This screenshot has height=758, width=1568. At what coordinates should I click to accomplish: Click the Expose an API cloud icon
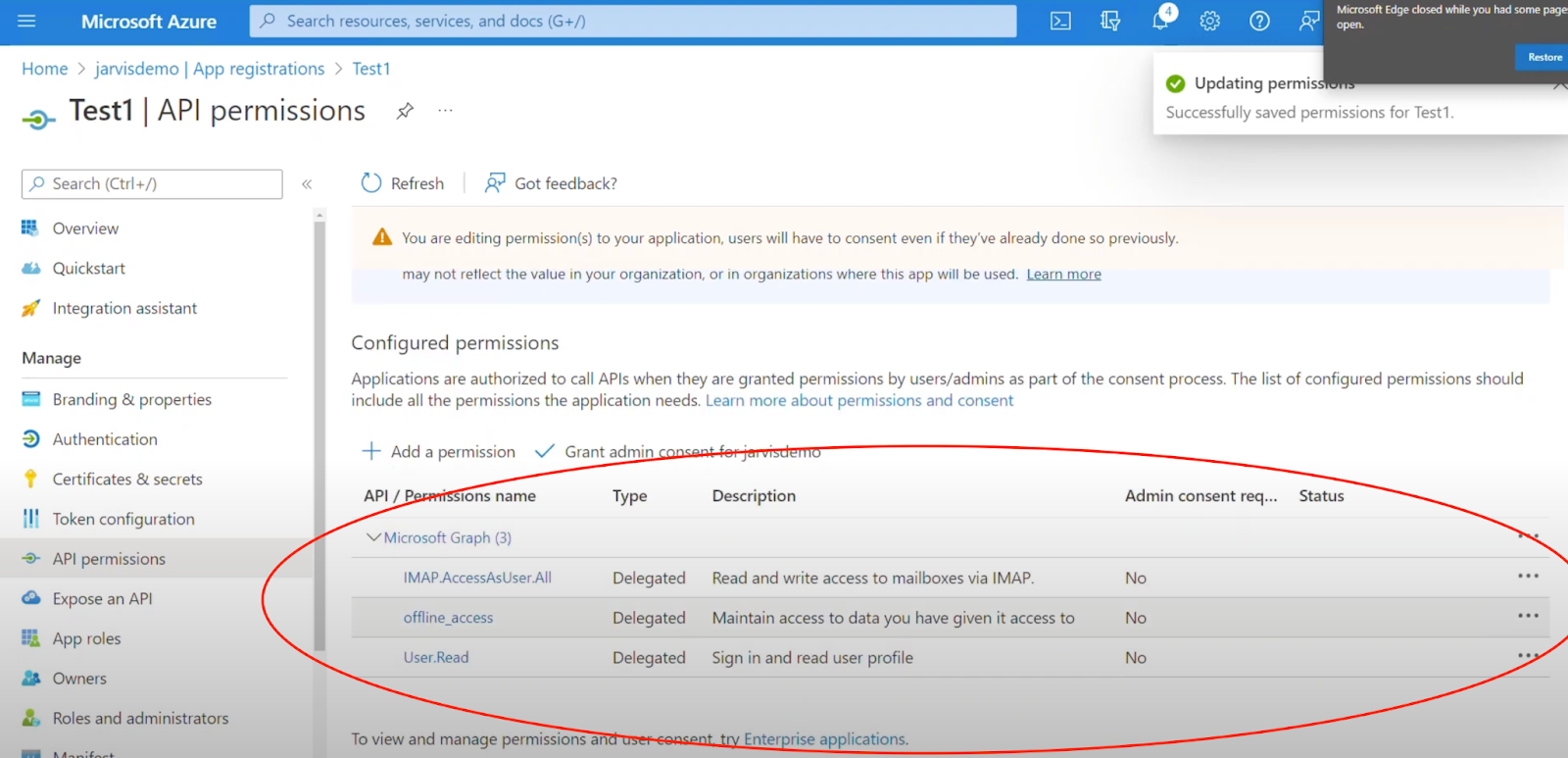[30, 598]
